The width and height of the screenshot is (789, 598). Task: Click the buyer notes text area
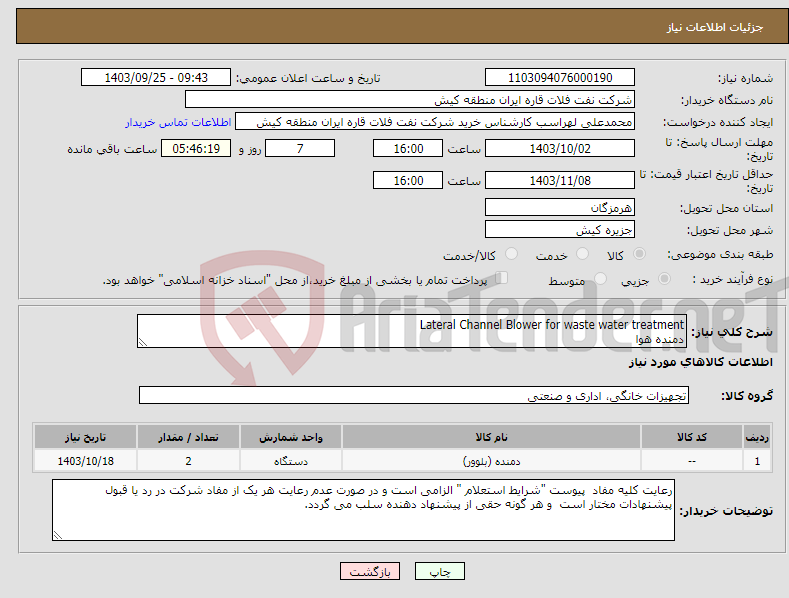(x=363, y=510)
